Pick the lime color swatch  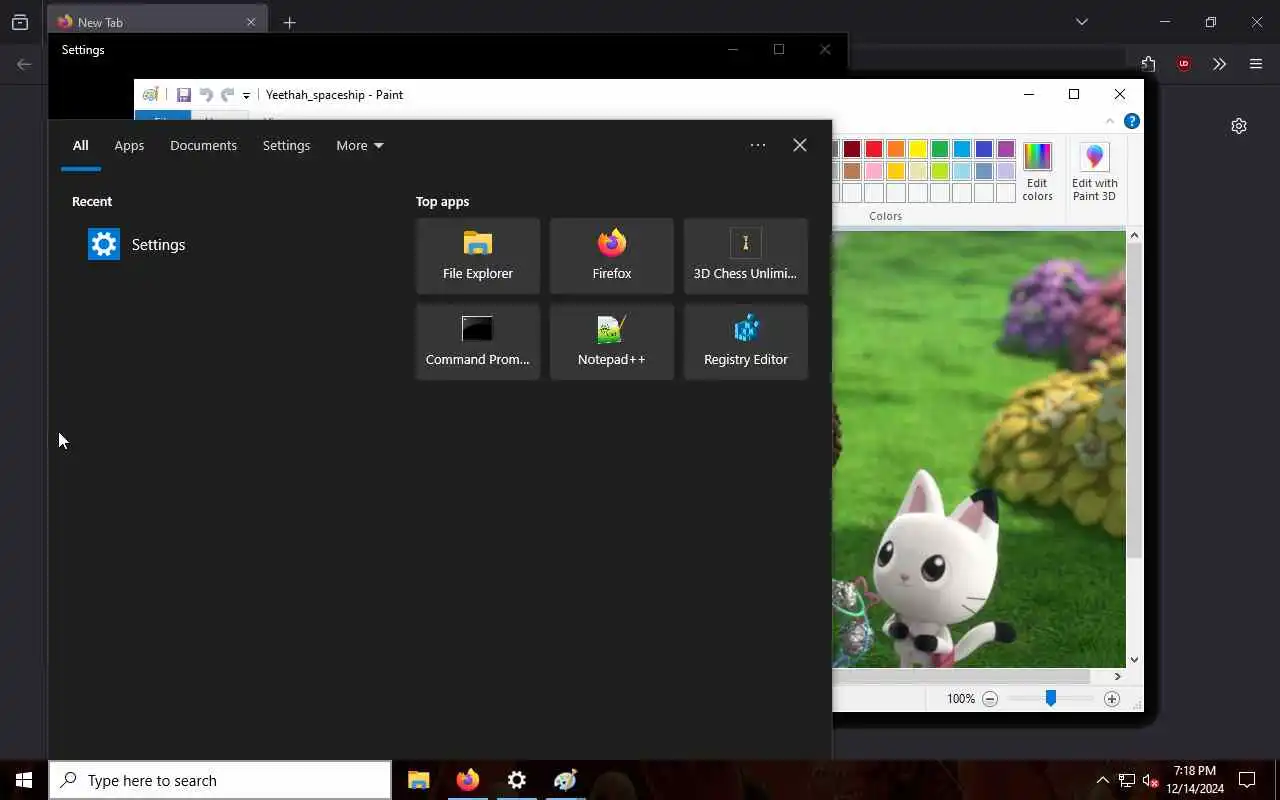(940, 171)
